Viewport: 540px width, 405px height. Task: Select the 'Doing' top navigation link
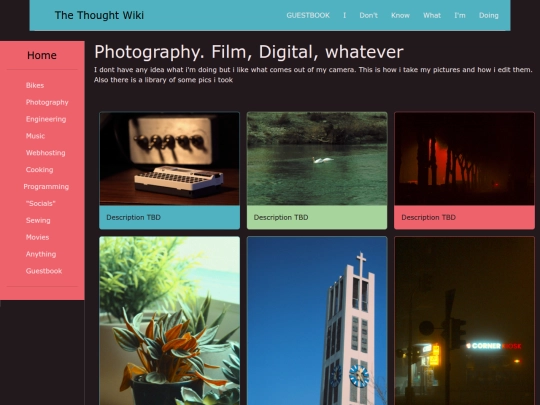(x=489, y=15)
